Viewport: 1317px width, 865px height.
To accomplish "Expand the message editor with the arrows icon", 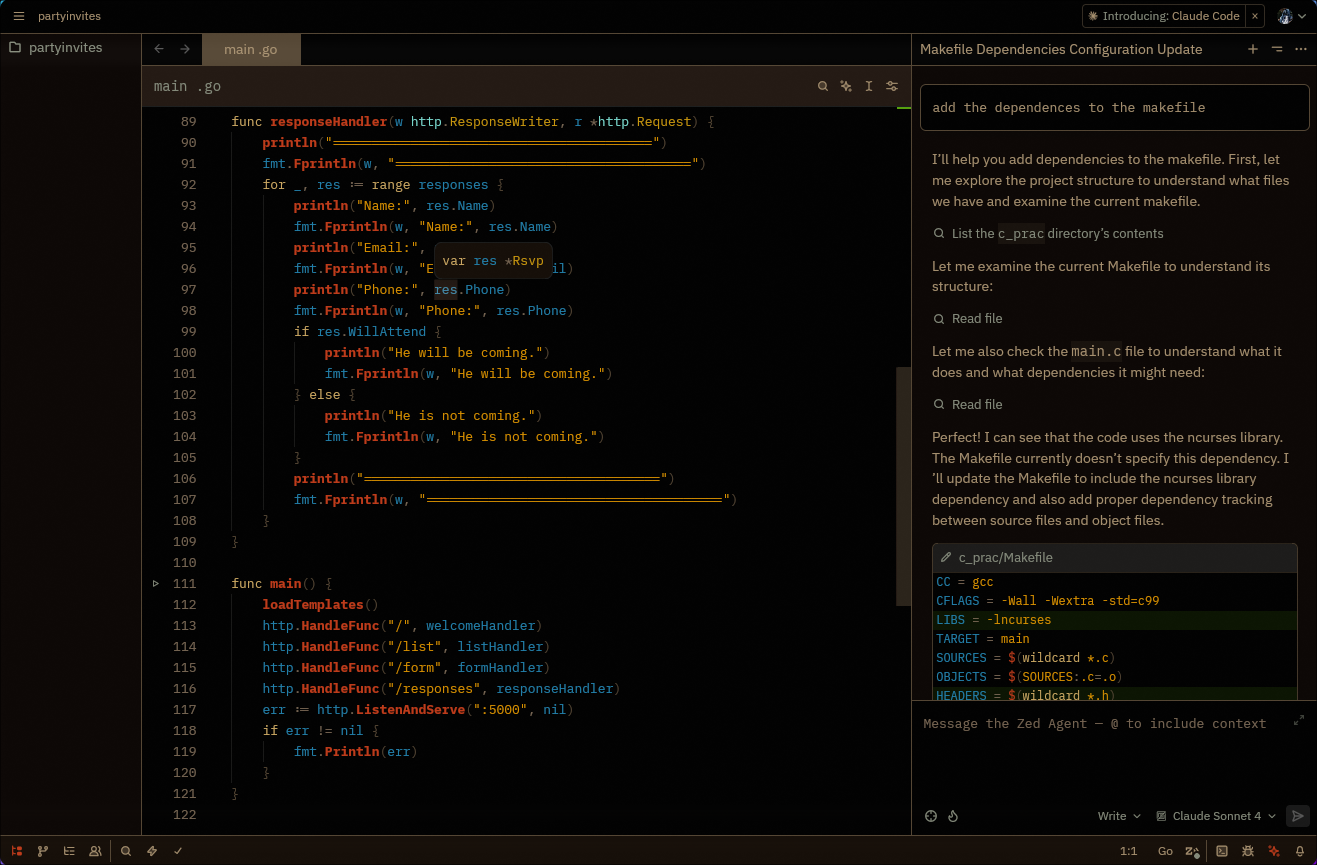I will click(1299, 720).
